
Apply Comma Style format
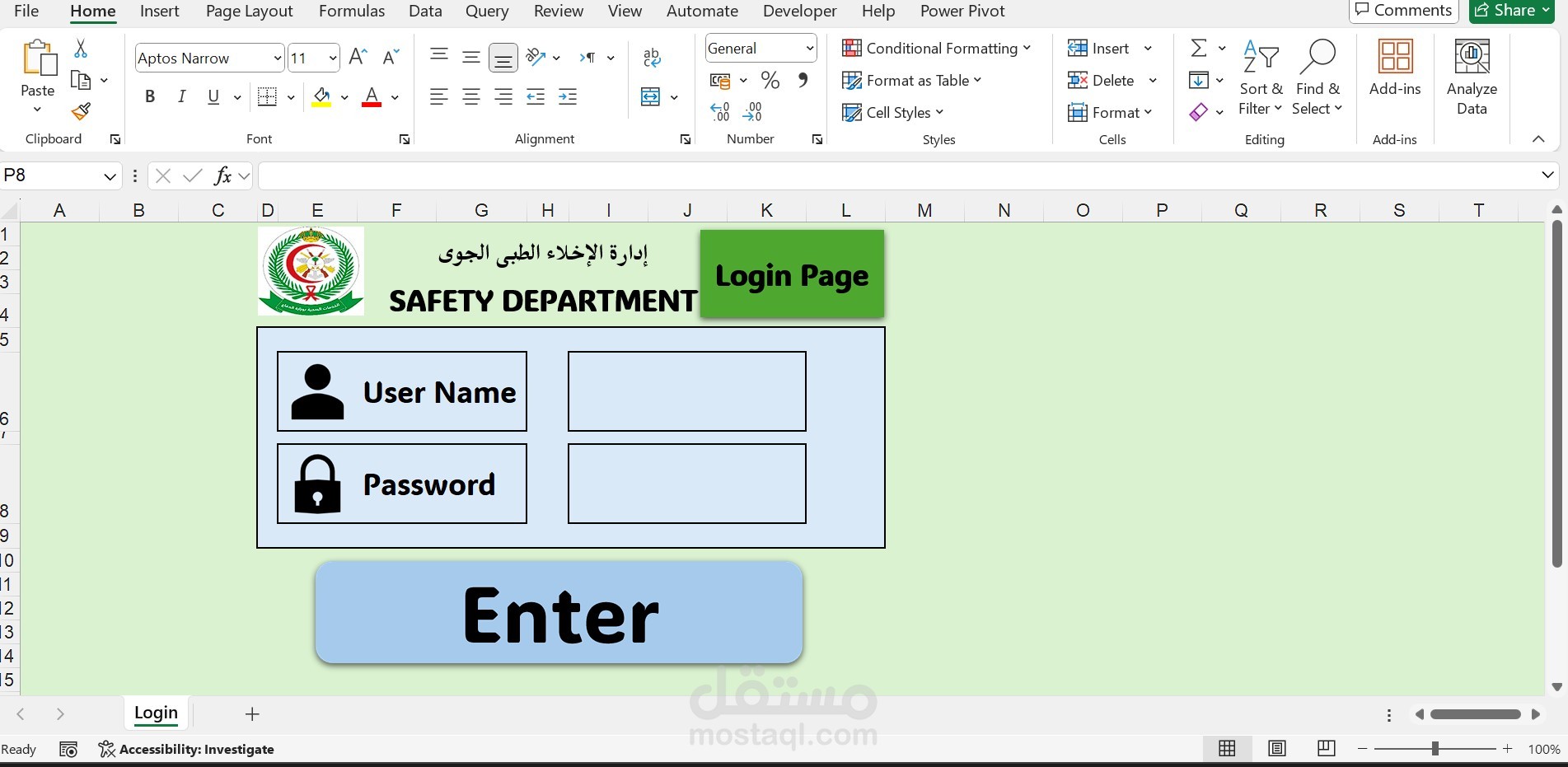tap(803, 80)
